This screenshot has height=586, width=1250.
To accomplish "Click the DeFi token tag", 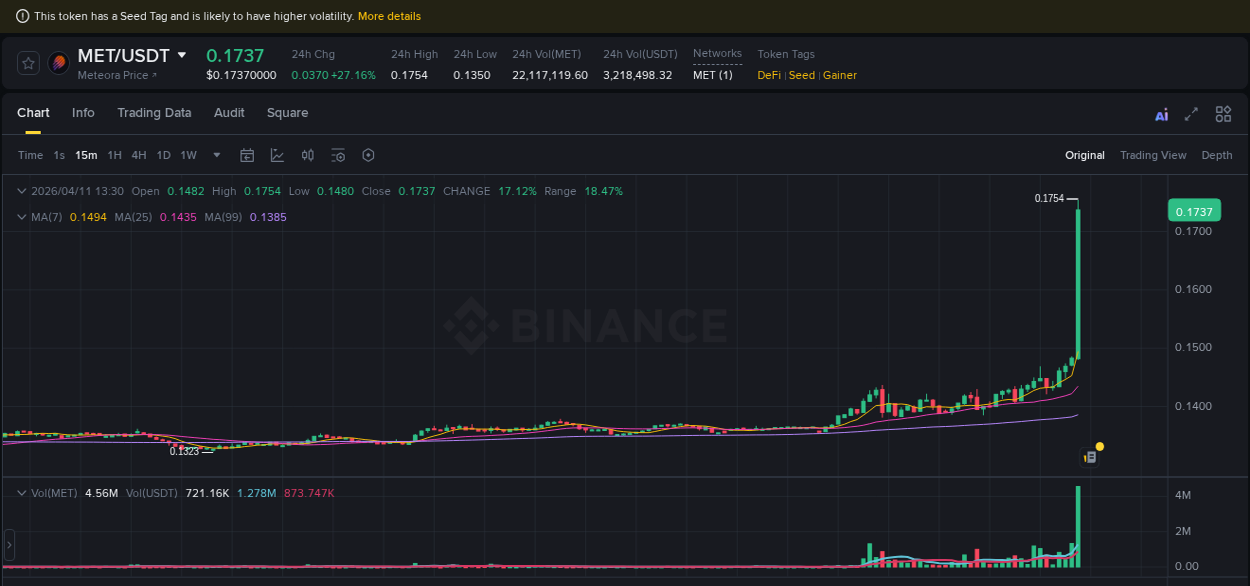I will pyautogui.click(x=769, y=75).
